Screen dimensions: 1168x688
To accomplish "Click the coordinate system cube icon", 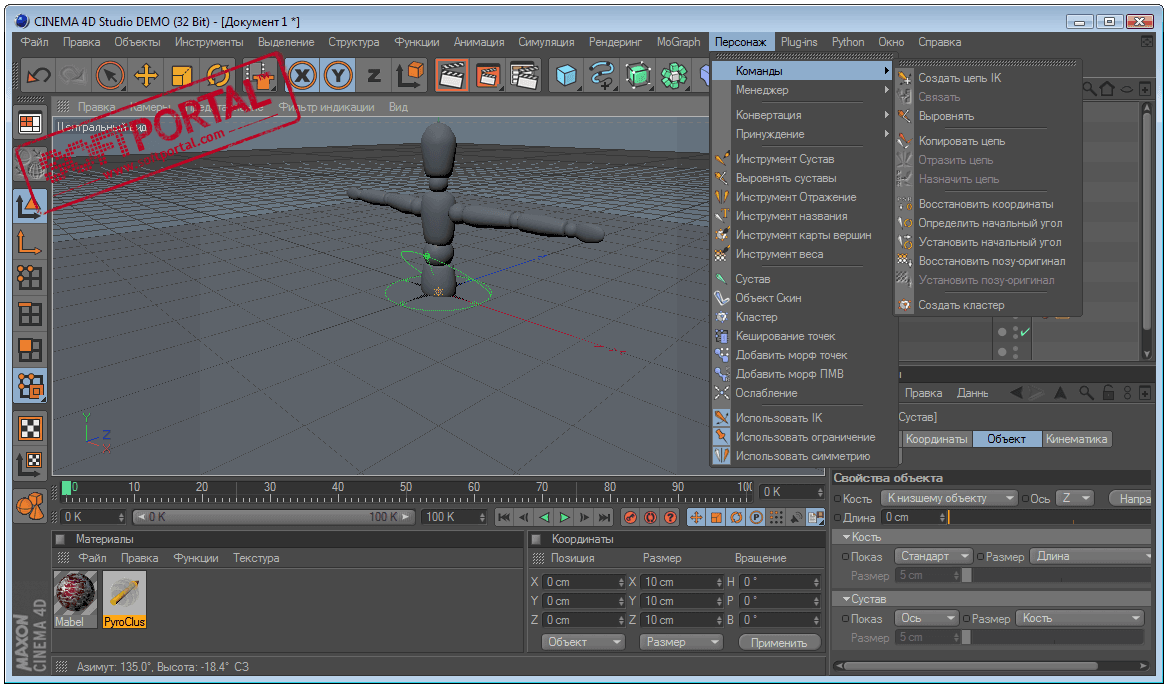I will (x=410, y=75).
